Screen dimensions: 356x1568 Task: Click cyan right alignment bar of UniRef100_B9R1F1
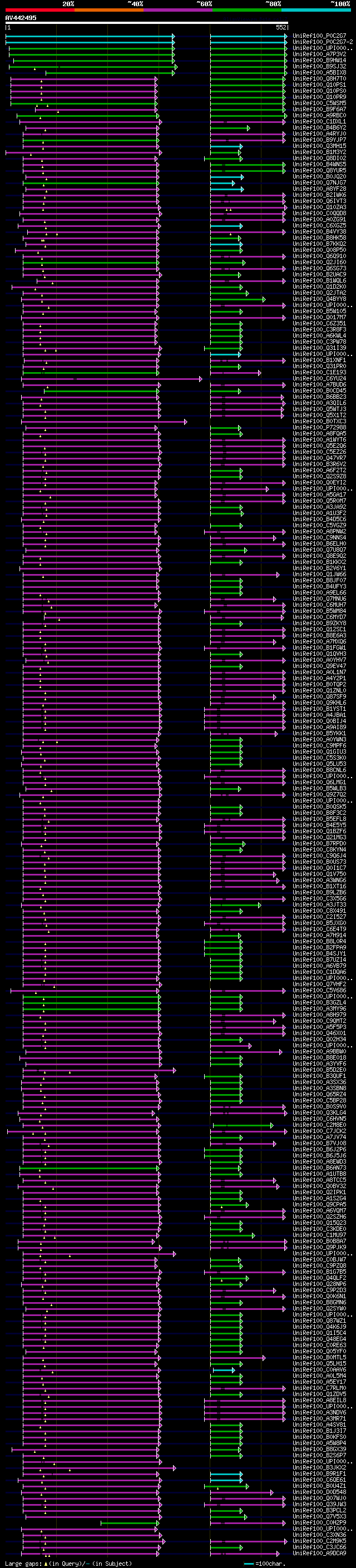pyautogui.click(x=226, y=1474)
